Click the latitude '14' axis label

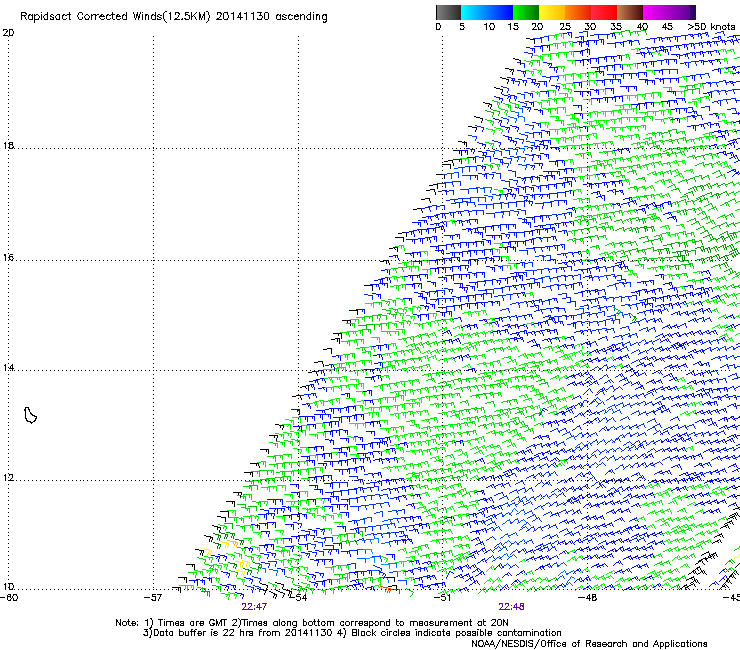point(8,367)
